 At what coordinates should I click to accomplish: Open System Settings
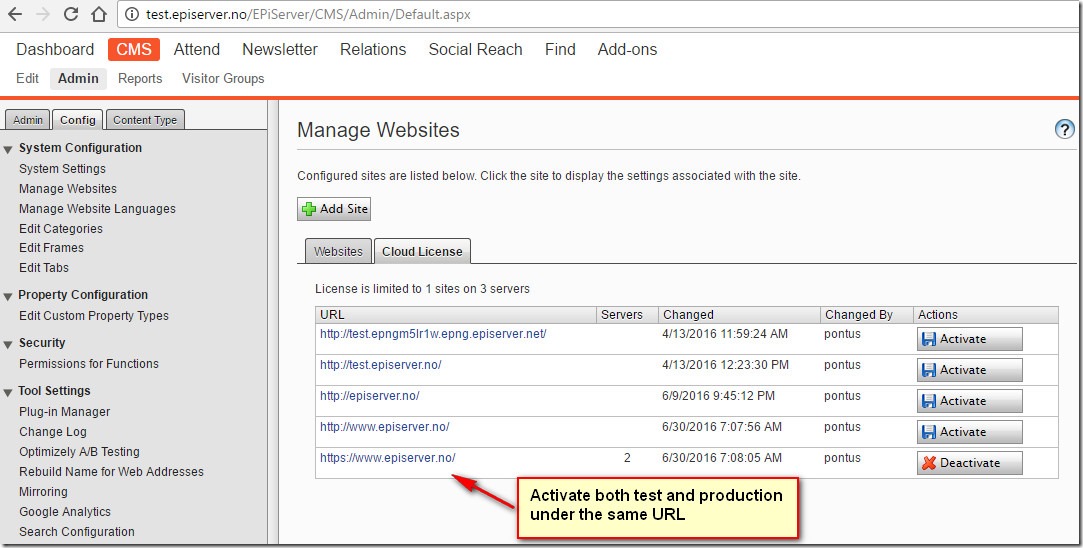[62, 169]
